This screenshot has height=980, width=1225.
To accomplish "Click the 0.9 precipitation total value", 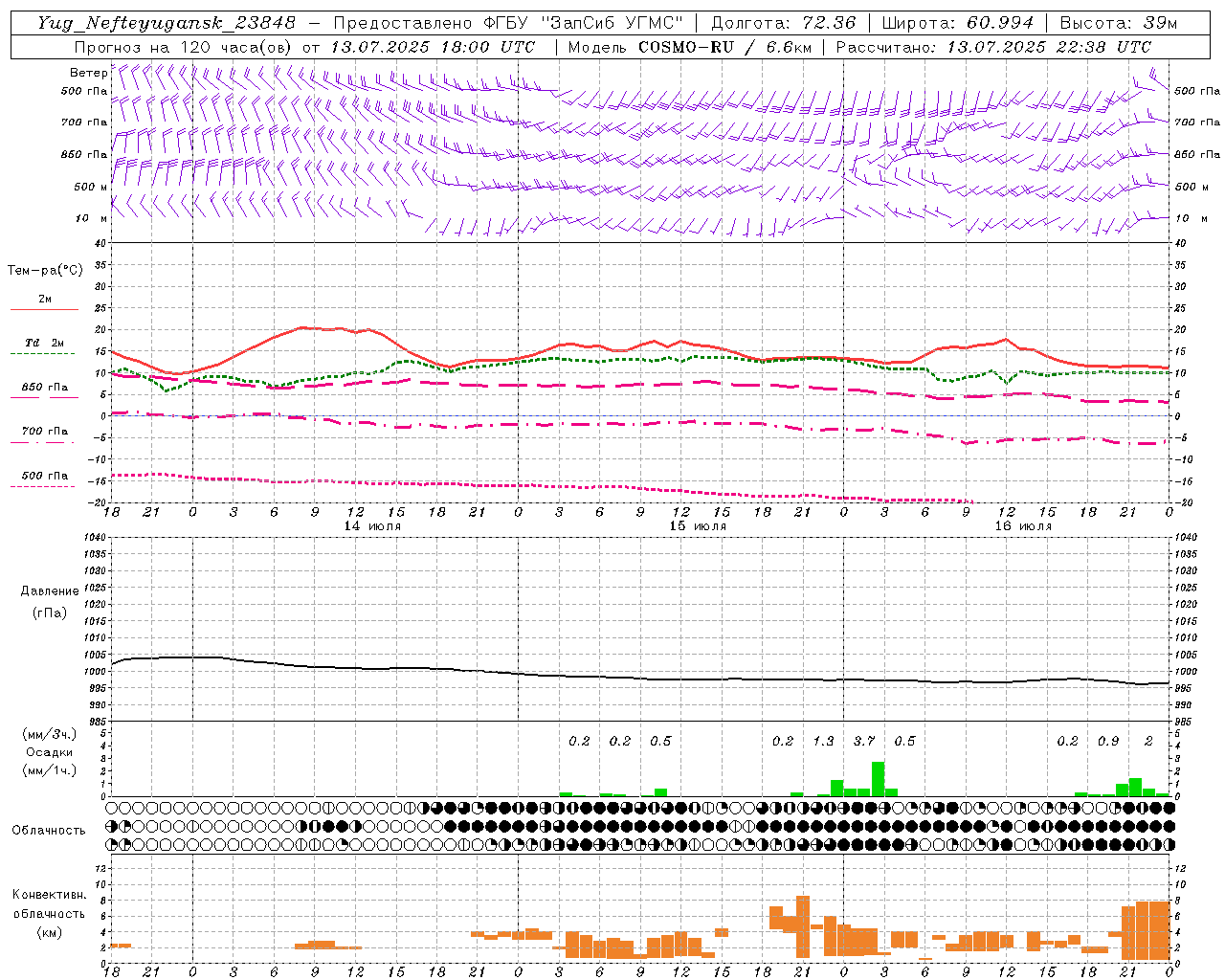I will 1108,741.
